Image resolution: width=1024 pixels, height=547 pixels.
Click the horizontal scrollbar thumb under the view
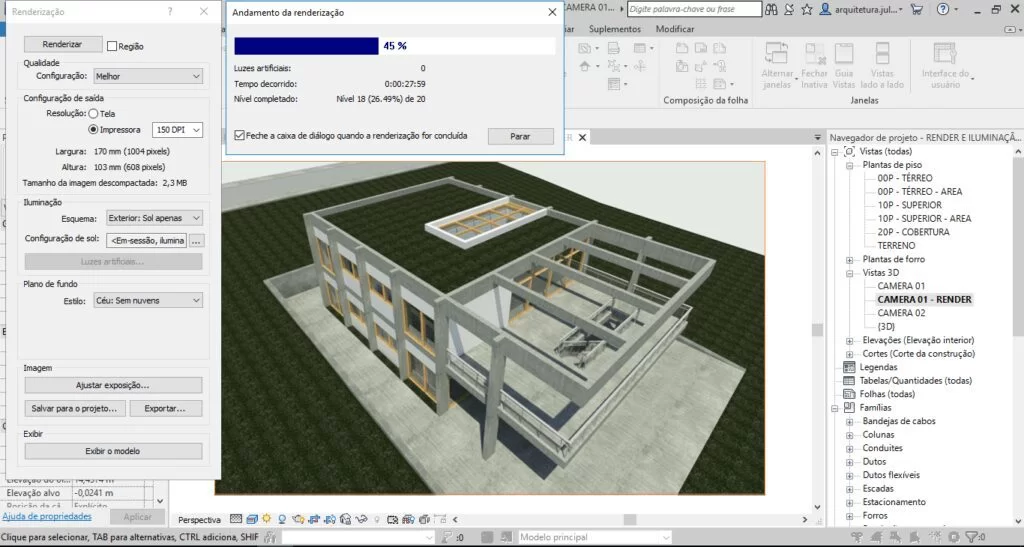pos(630,520)
